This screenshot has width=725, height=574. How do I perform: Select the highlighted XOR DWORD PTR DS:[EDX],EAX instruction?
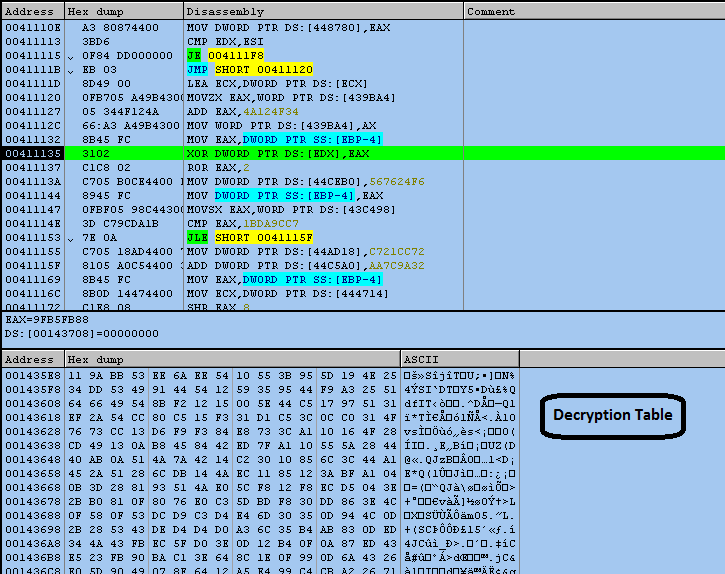click(278, 154)
